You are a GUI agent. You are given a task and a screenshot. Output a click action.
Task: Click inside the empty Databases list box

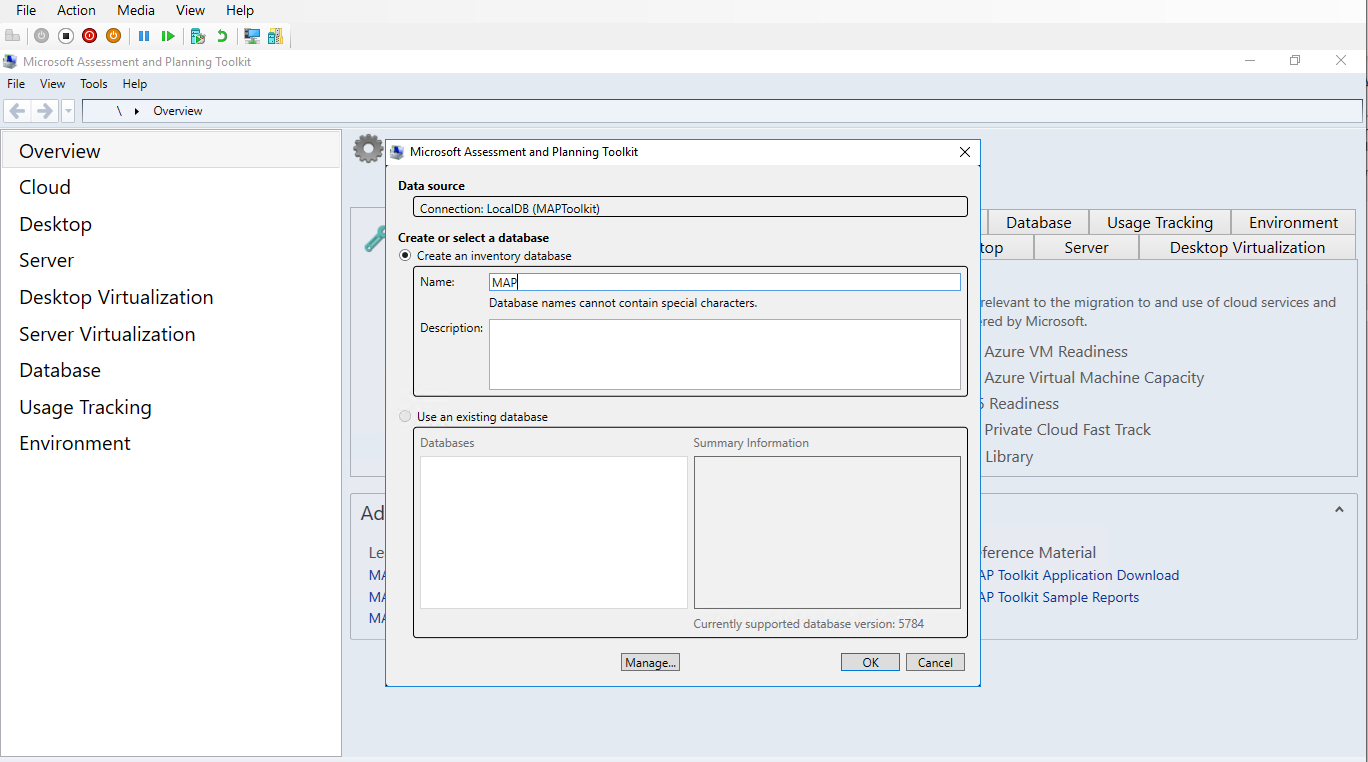[554, 532]
